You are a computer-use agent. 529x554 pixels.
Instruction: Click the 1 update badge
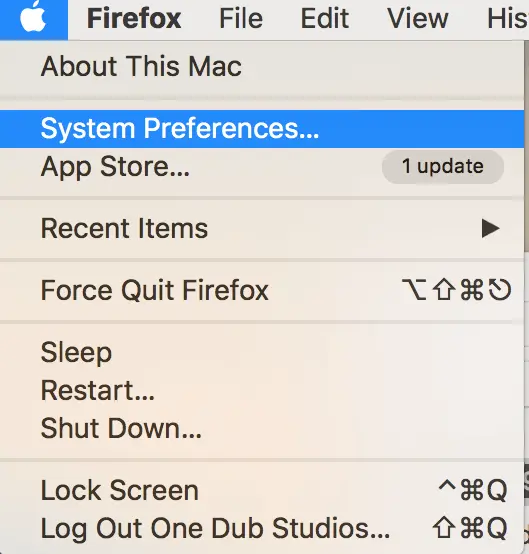(x=443, y=166)
